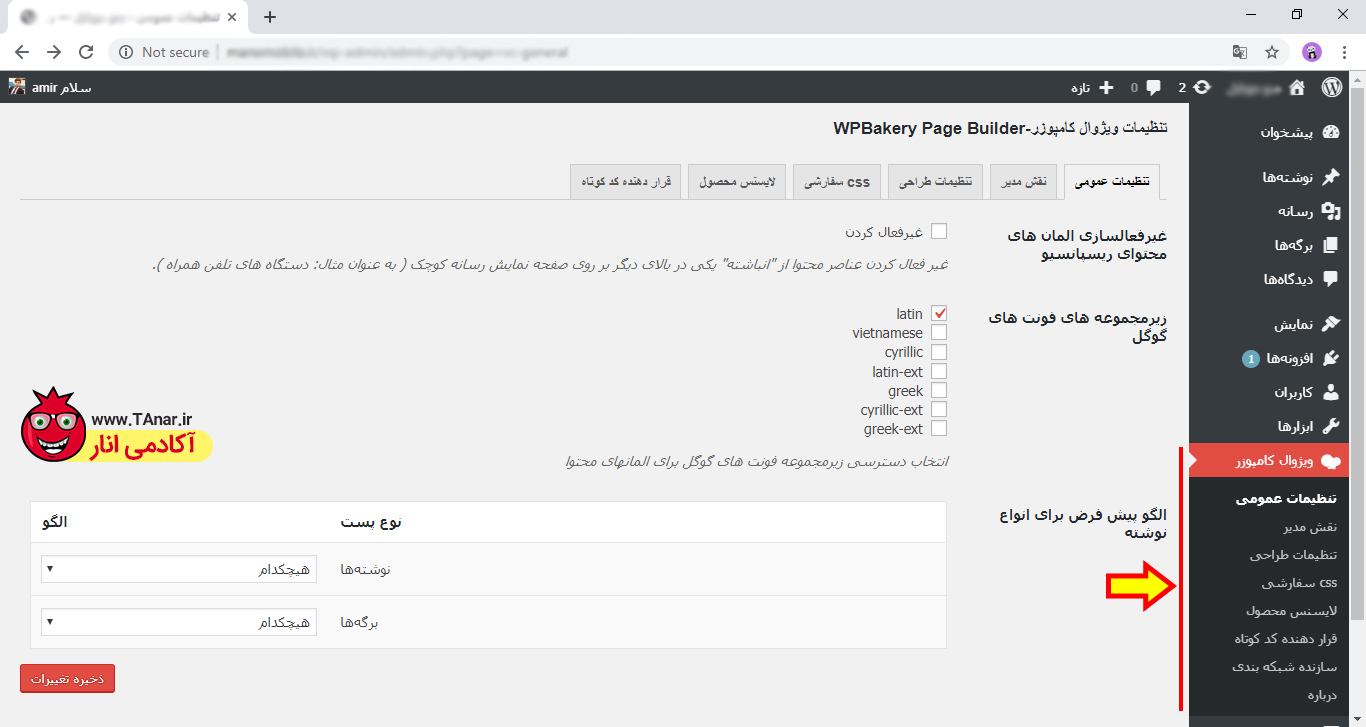
Task: Tick the greek-ext font subset checkbox
Action: [939, 429]
